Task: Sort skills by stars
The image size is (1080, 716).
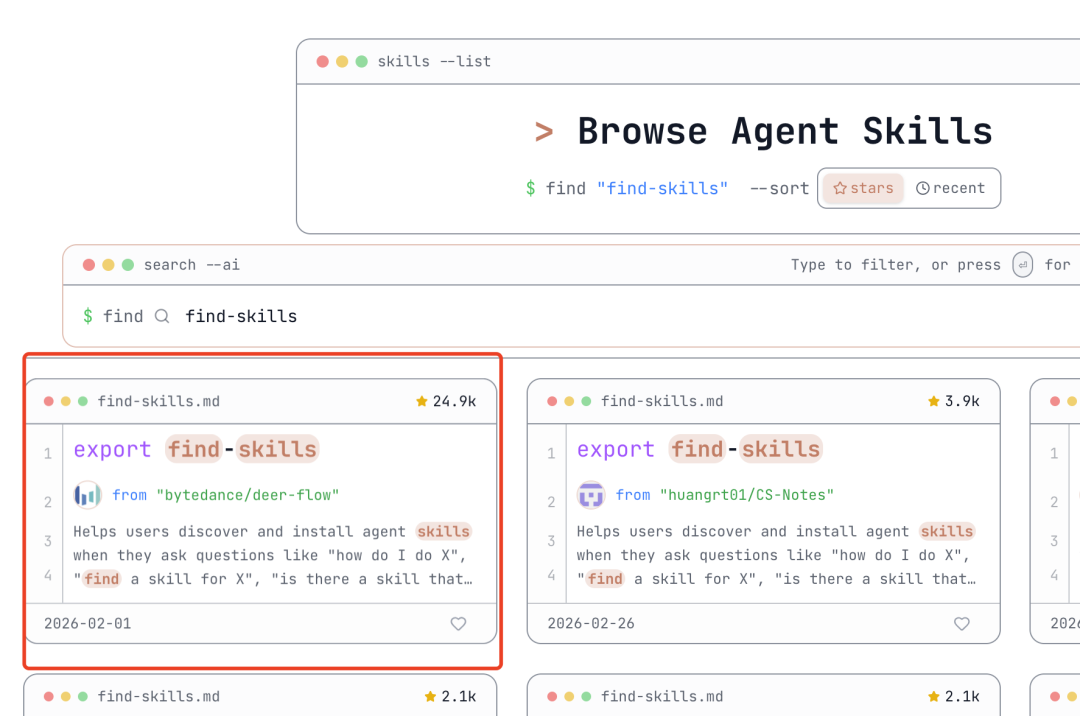Action: click(863, 188)
